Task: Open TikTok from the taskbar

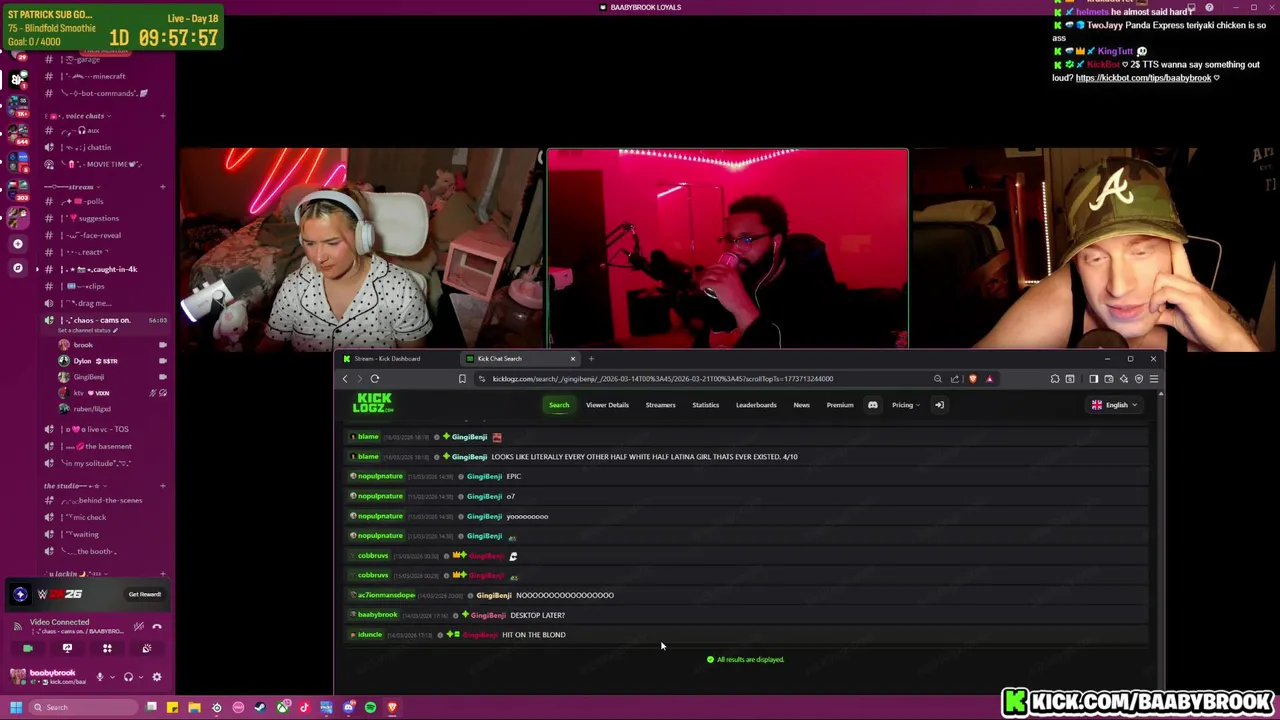Action: pos(304,708)
